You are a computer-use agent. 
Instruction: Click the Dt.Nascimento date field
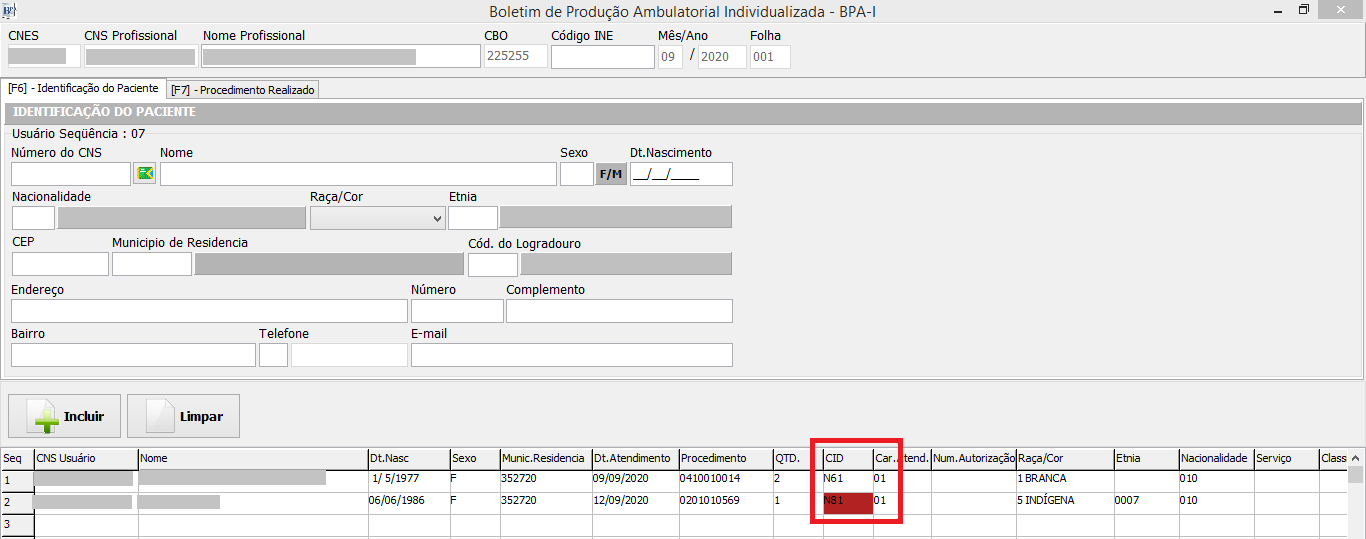[x=681, y=174]
